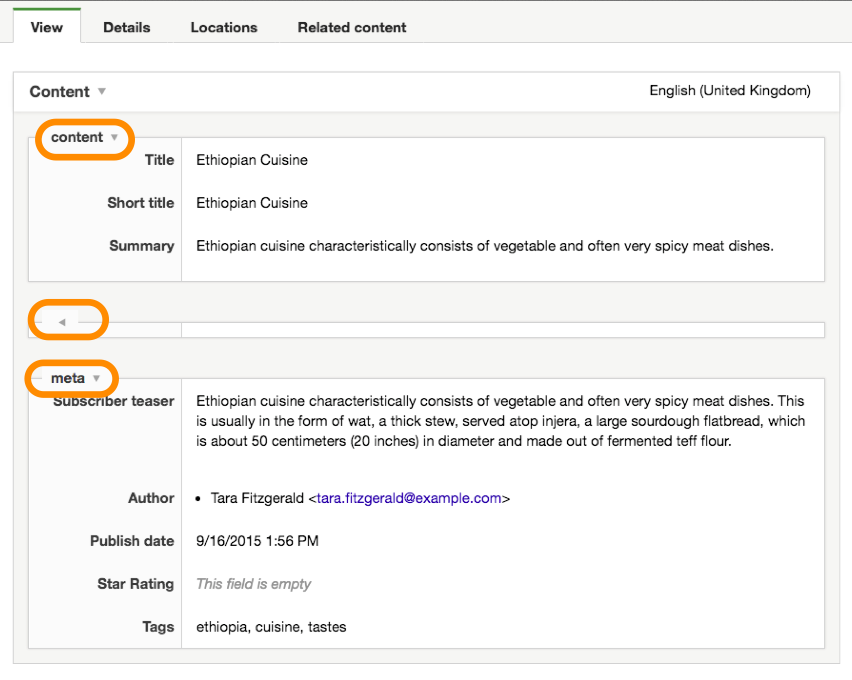852x680 pixels.
Task: Click the tara.fitzgerald@example.com email link
Action: (409, 498)
